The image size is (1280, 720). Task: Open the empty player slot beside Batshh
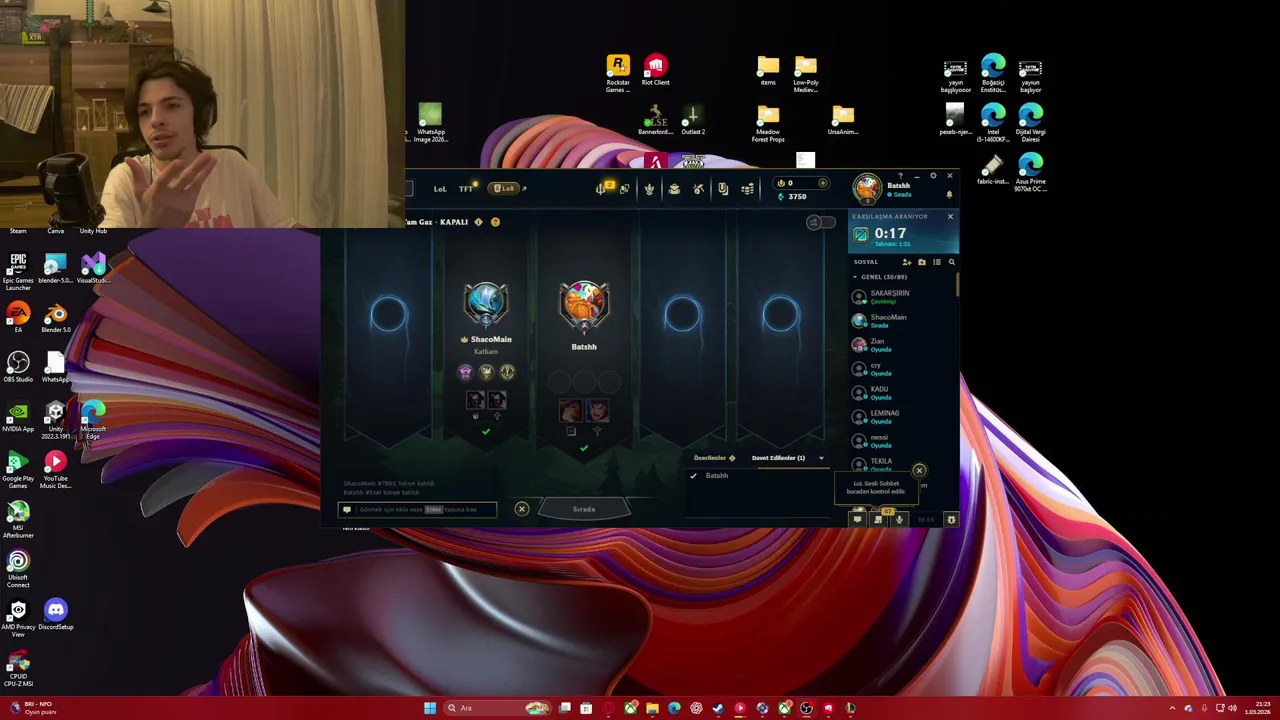coord(682,315)
